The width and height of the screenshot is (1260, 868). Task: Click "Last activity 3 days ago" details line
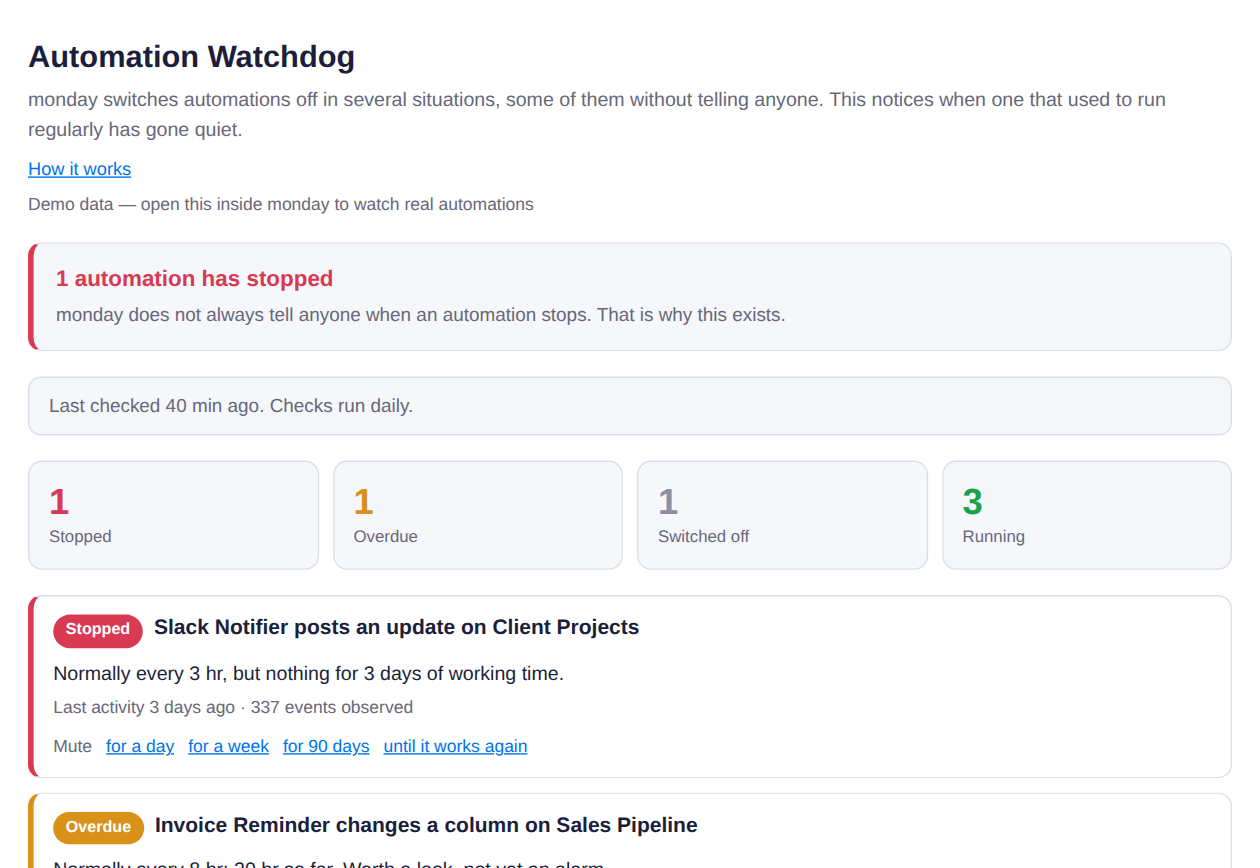pyautogui.click(x=233, y=708)
